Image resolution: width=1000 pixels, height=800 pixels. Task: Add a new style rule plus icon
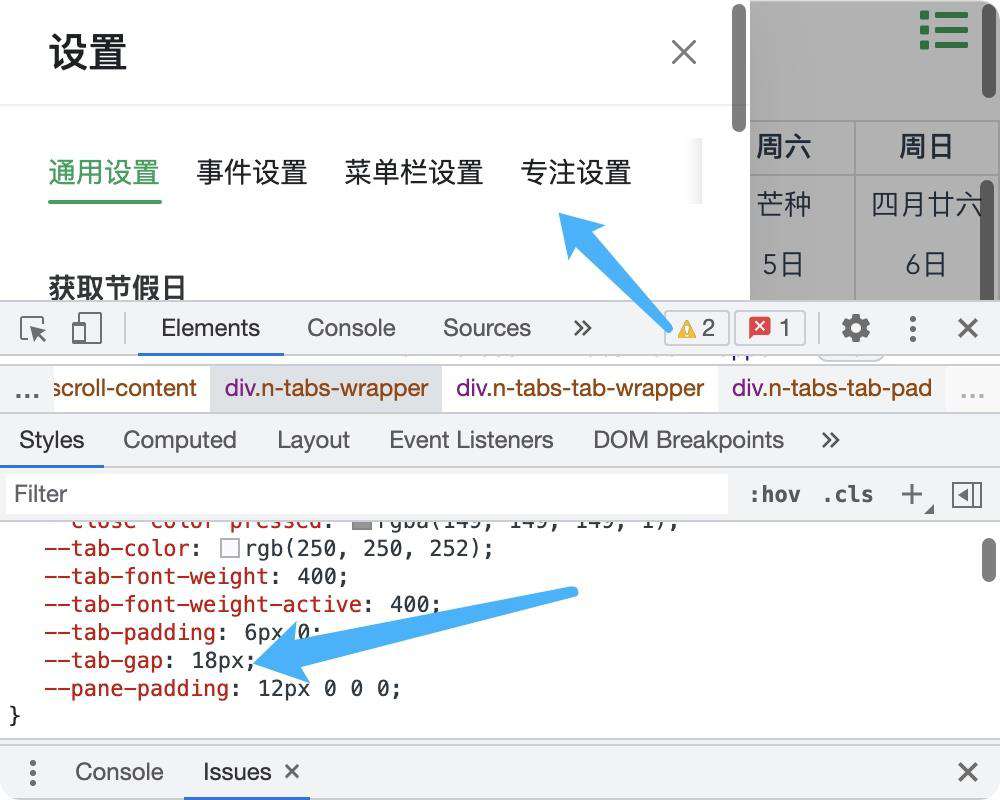point(913,494)
